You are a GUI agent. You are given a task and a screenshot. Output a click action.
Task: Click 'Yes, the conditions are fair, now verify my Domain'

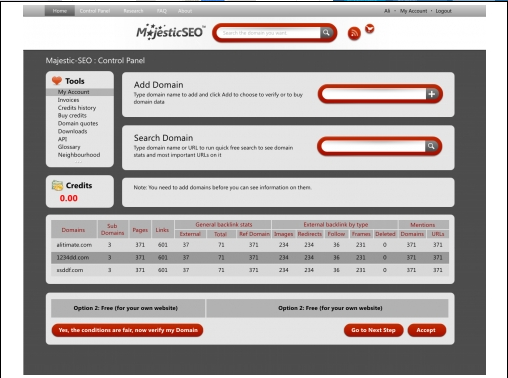point(127,330)
